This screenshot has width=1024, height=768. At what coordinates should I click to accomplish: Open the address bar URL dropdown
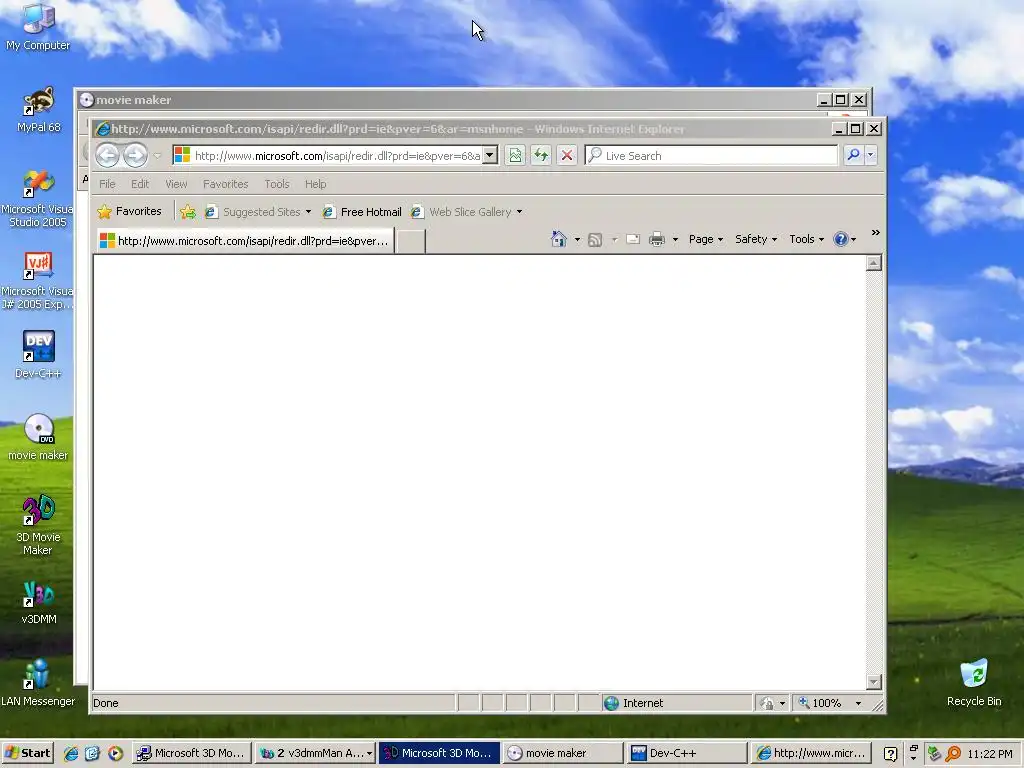(490, 155)
